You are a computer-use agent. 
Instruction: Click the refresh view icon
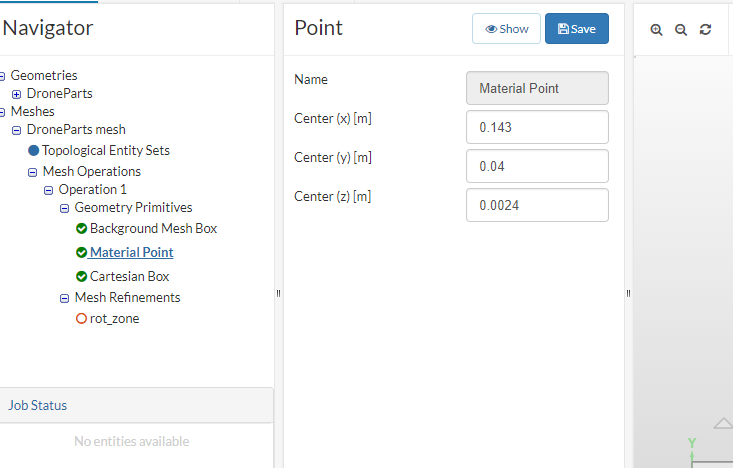click(x=705, y=30)
